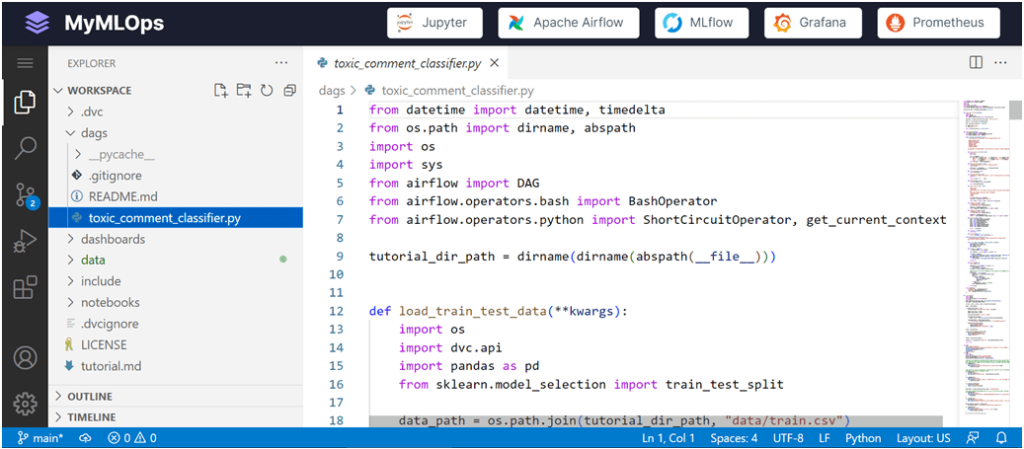Open the Accounts icon in activity bar
This screenshot has height=449, width=1024.
[25, 358]
